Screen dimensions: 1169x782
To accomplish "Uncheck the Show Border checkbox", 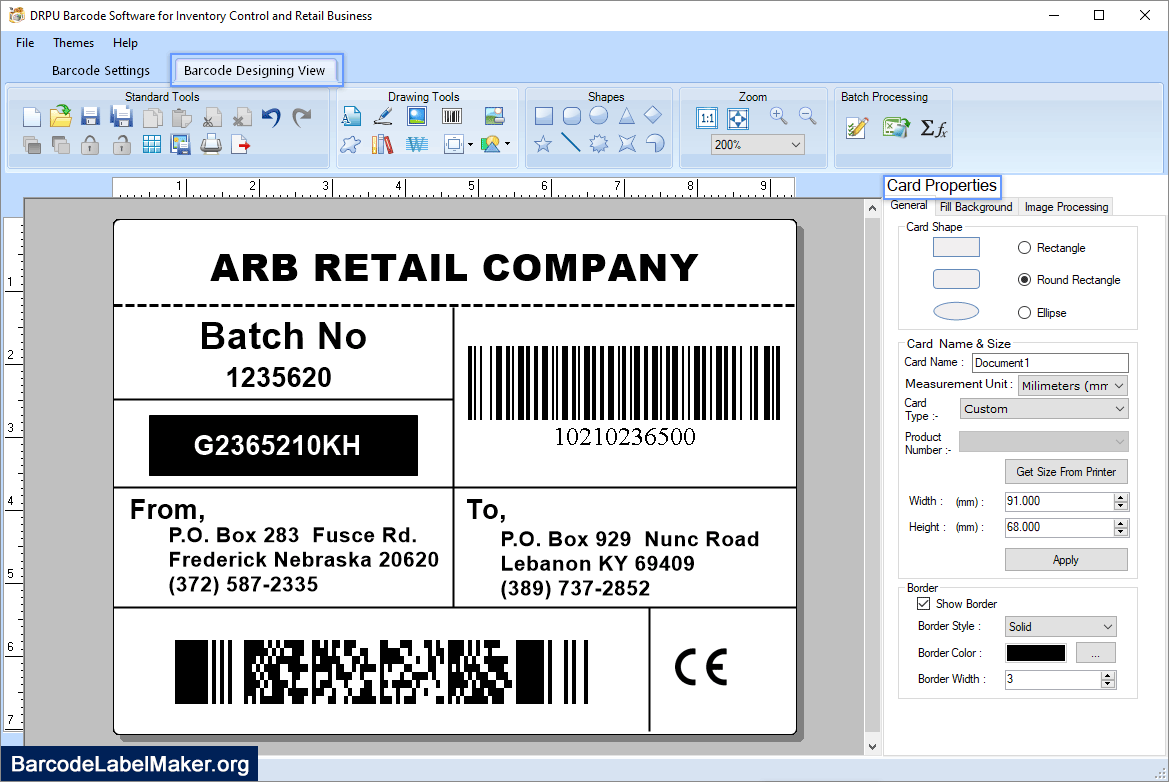I will (x=923, y=603).
